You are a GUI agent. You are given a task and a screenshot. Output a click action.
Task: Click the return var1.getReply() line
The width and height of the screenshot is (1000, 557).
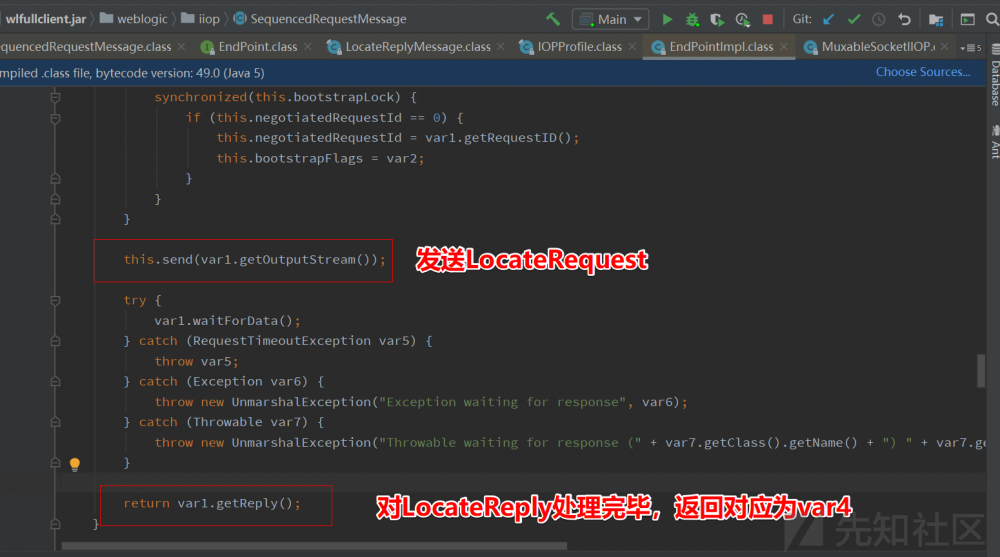pos(212,503)
